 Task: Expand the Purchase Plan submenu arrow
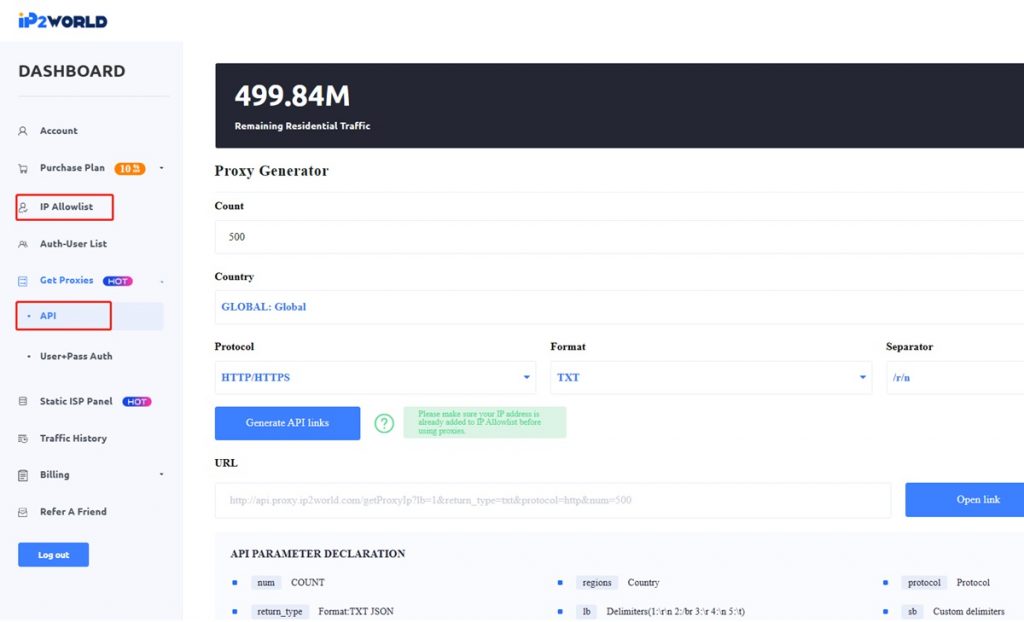click(161, 168)
